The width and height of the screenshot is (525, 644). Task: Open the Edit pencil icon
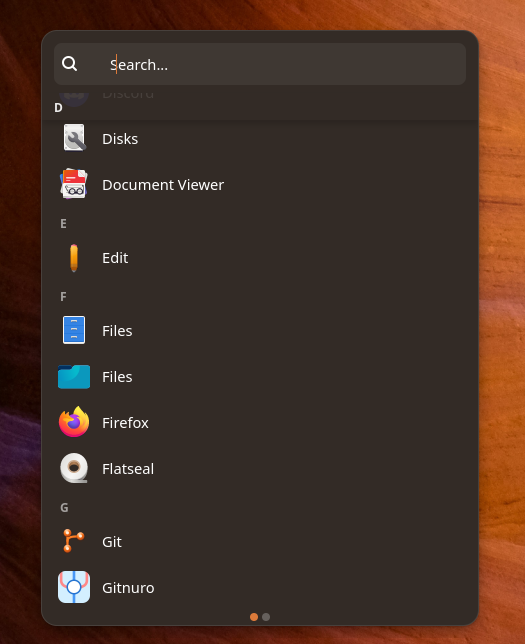click(74, 258)
